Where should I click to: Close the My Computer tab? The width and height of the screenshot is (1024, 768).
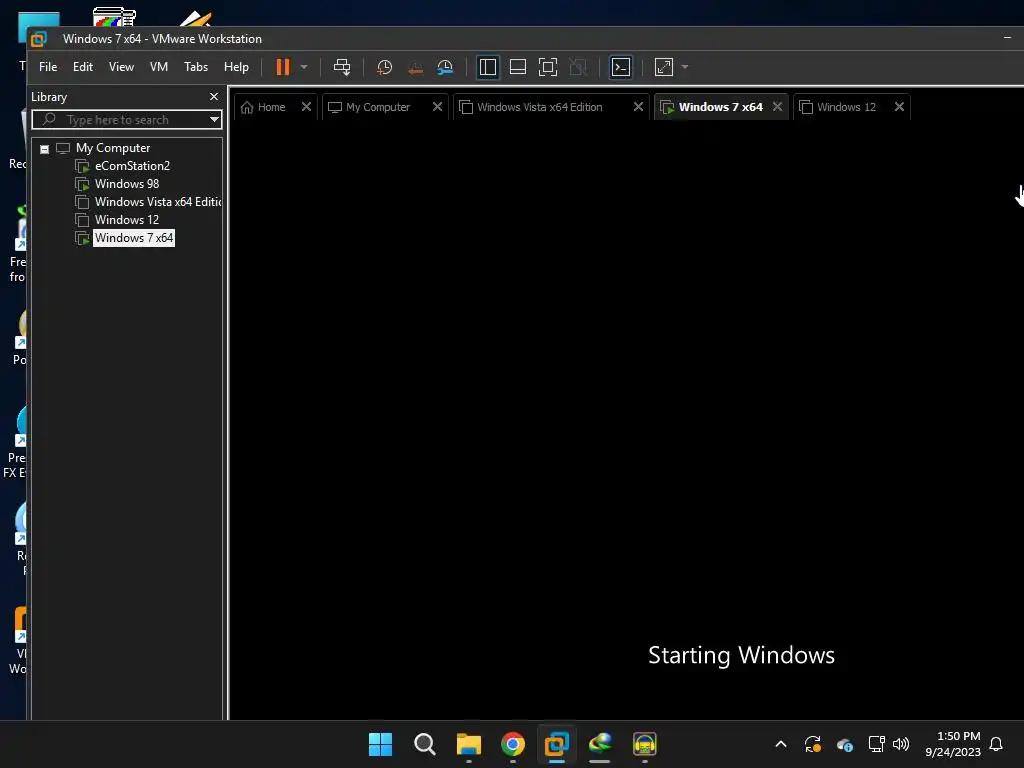[x=438, y=106]
